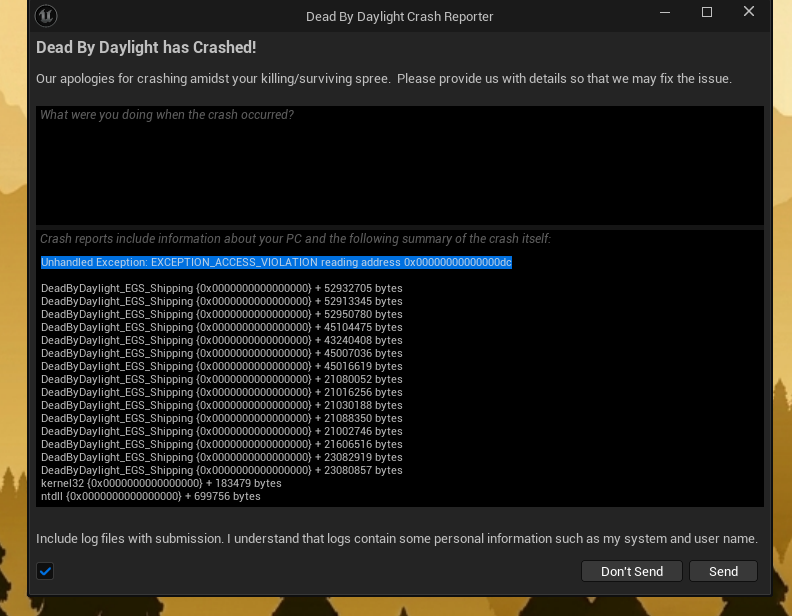Maximize the Crash Reporter window

click(x=707, y=12)
